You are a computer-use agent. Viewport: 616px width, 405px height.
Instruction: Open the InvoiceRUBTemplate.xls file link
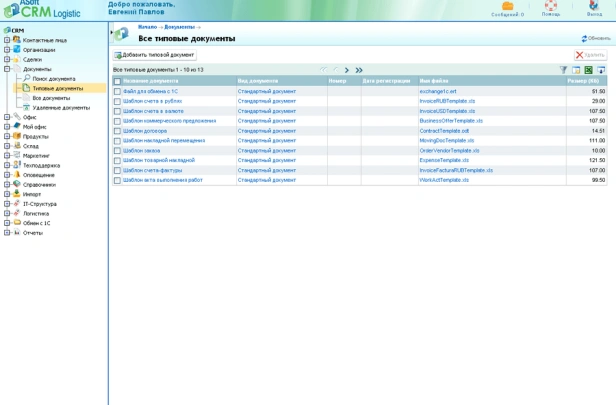(x=447, y=101)
